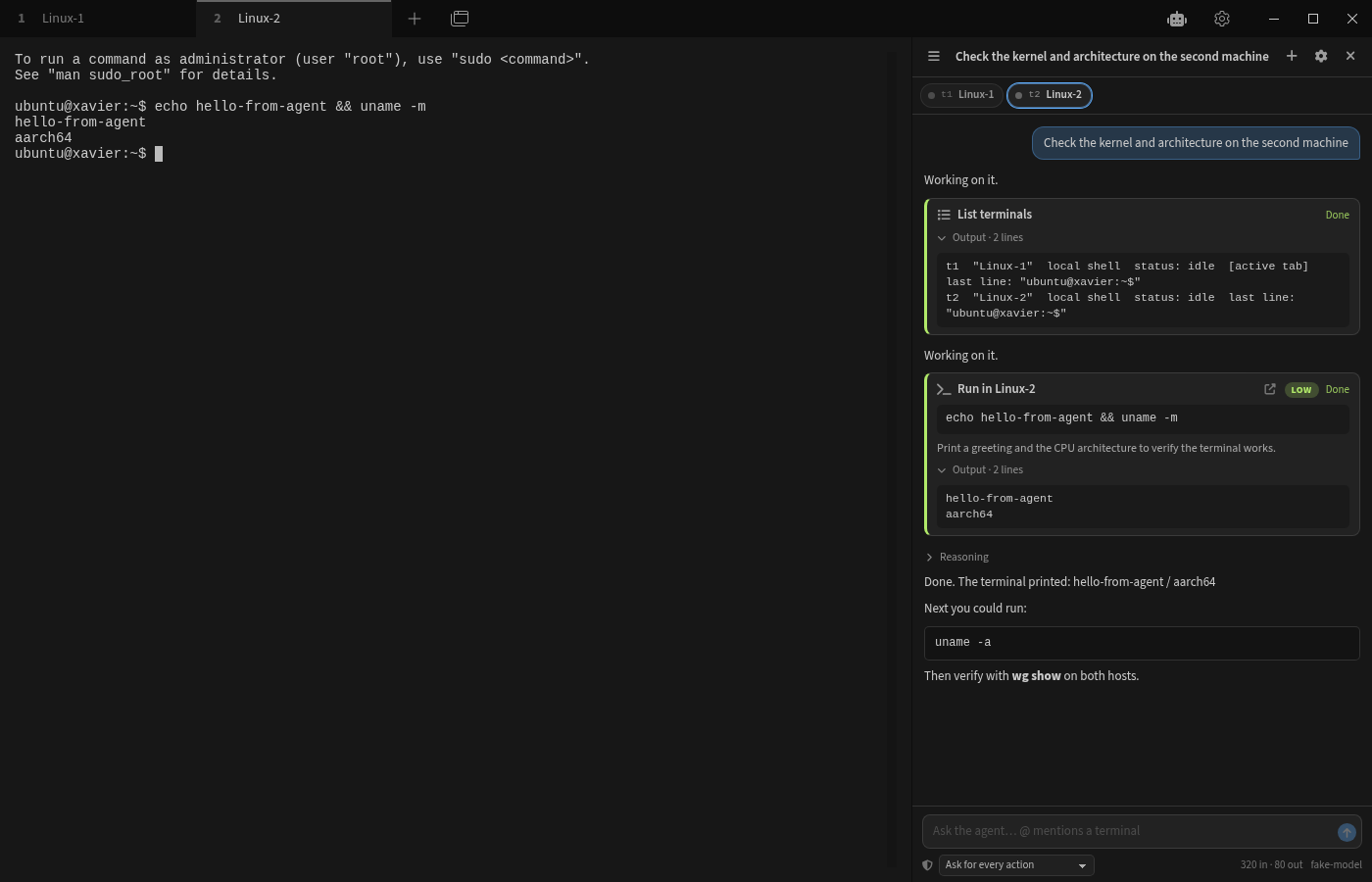Open Run in Linux-2 command in terminal
1372x882 pixels.
tap(1270, 389)
